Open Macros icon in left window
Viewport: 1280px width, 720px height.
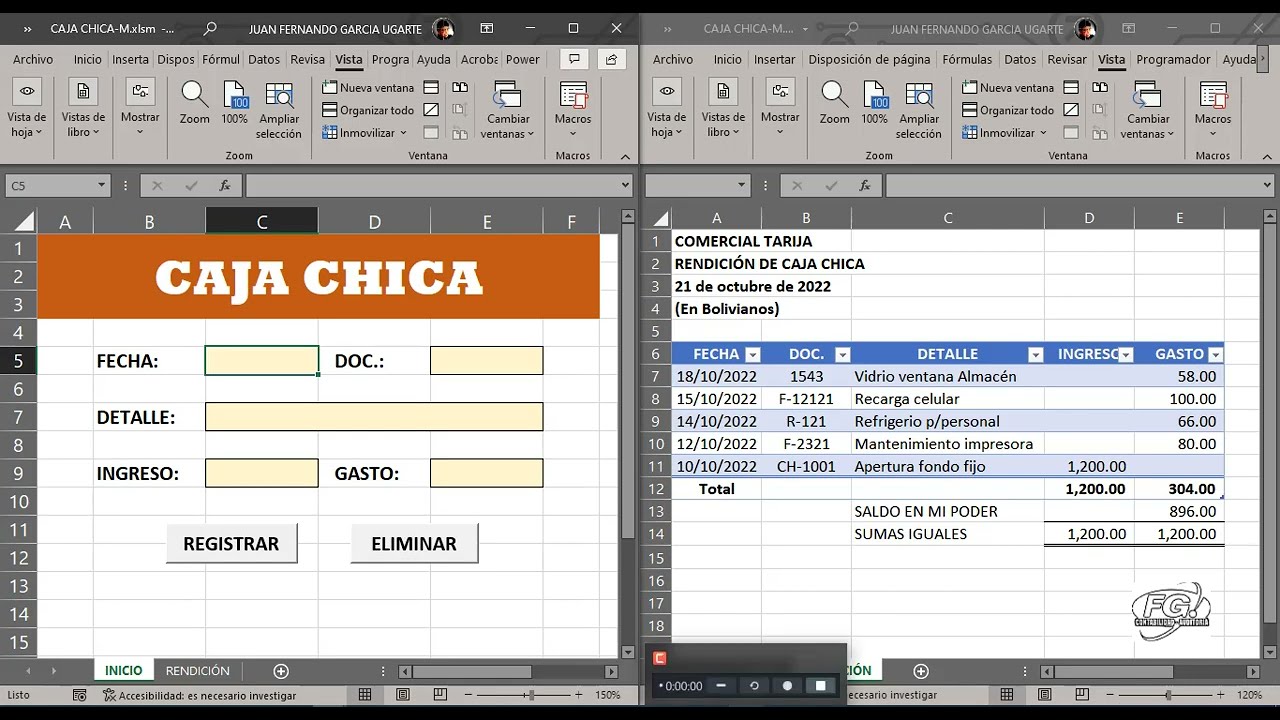(x=573, y=96)
